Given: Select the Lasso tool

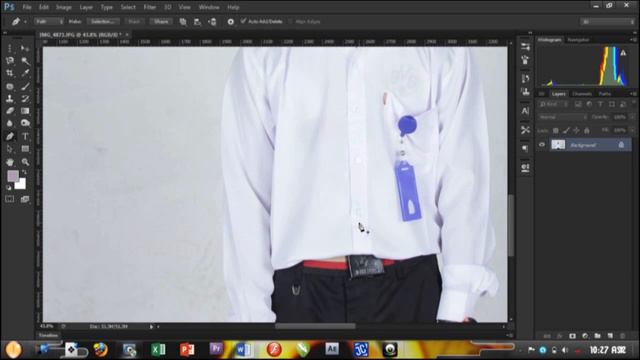Looking at the screenshot, I should point(10,61).
